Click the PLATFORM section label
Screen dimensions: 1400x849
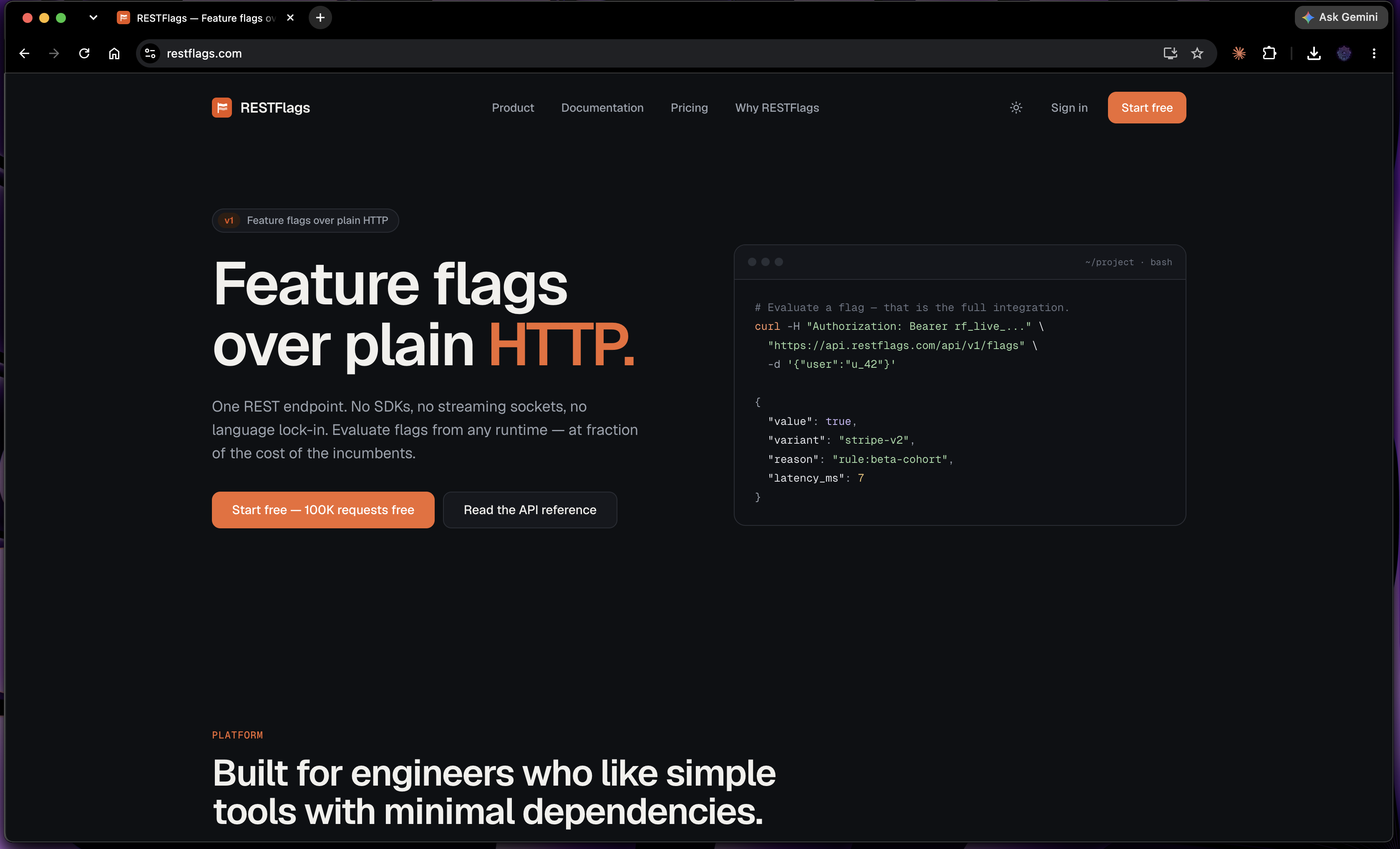tap(237, 735)
